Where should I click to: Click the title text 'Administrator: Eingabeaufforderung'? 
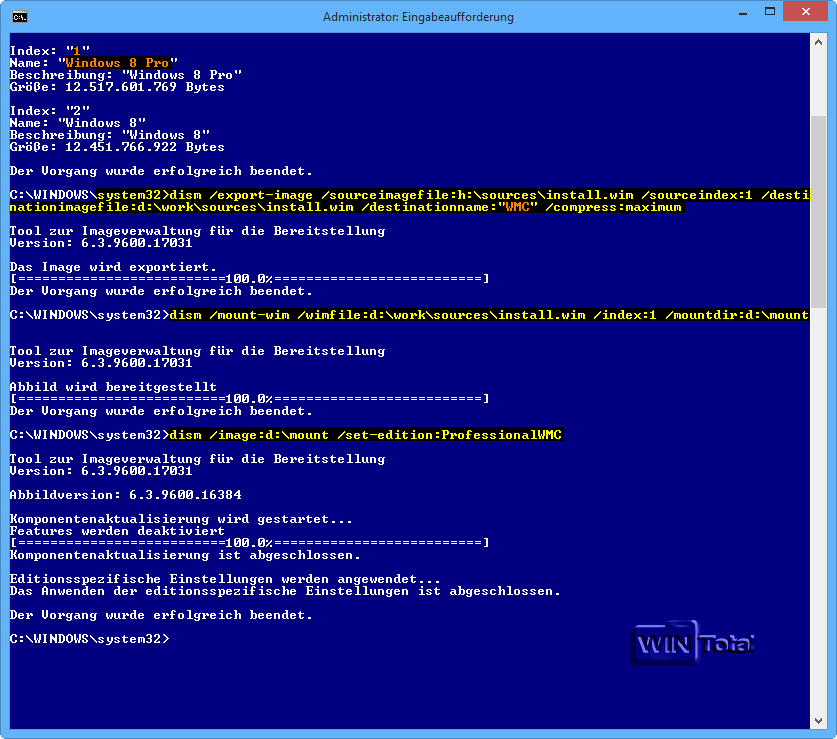point(418,17)
